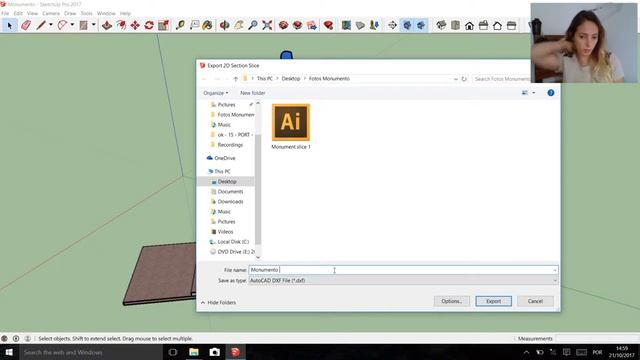This screenshot has height=360, width=640.
Task: Click the Cancel button
Action: 535,301
